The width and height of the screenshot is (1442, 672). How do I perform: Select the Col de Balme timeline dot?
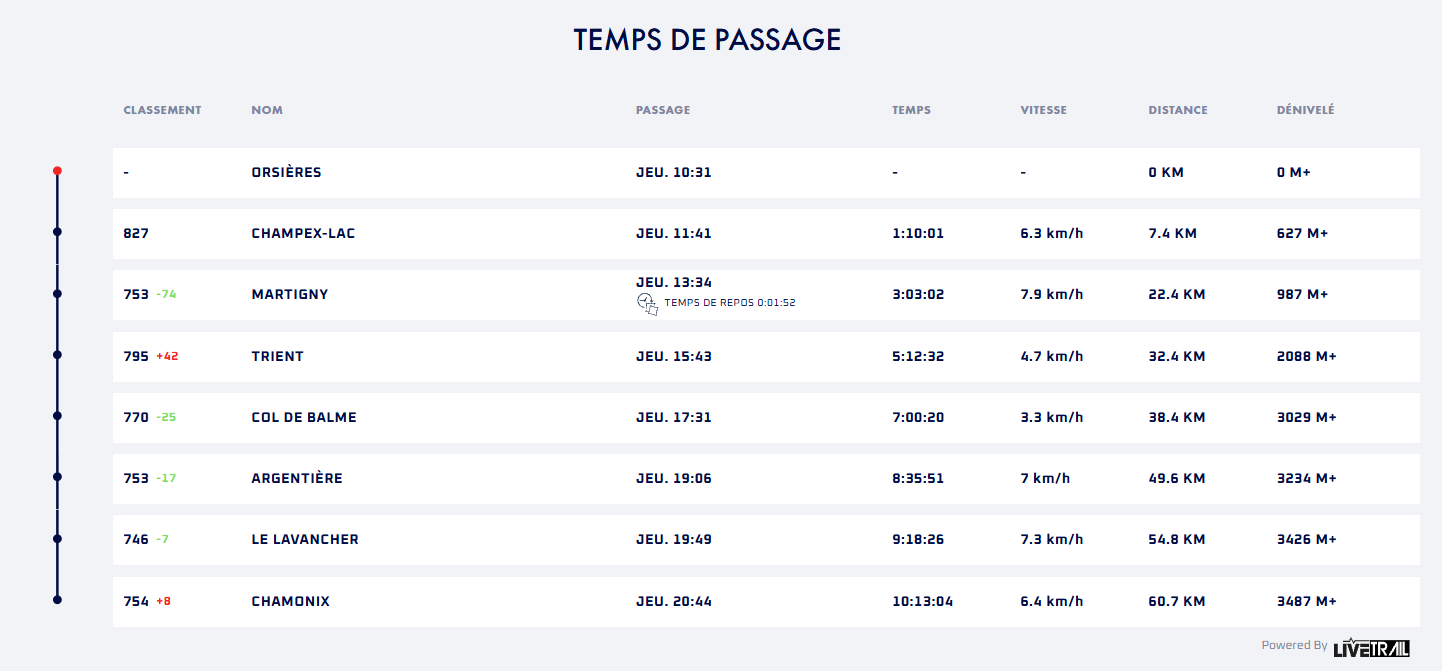point(57,416)
